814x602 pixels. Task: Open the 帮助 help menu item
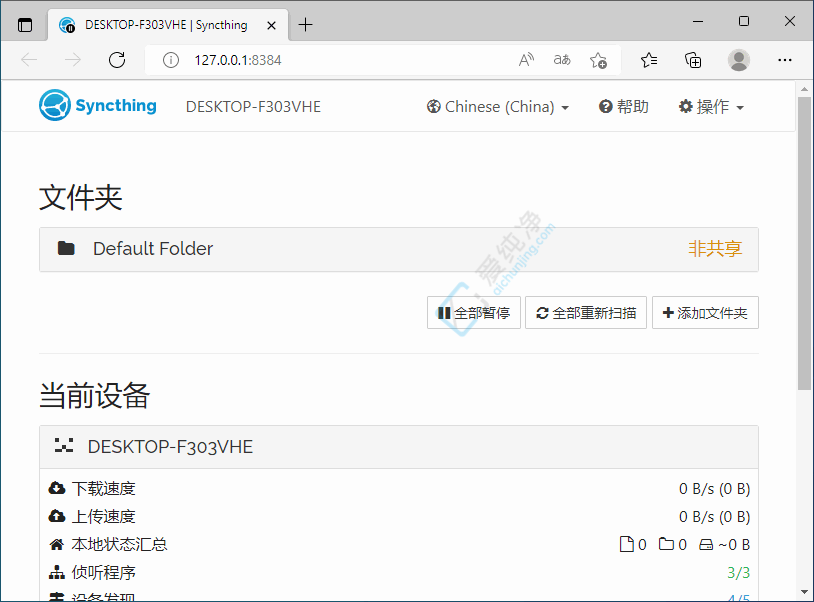tap(623, 107)
